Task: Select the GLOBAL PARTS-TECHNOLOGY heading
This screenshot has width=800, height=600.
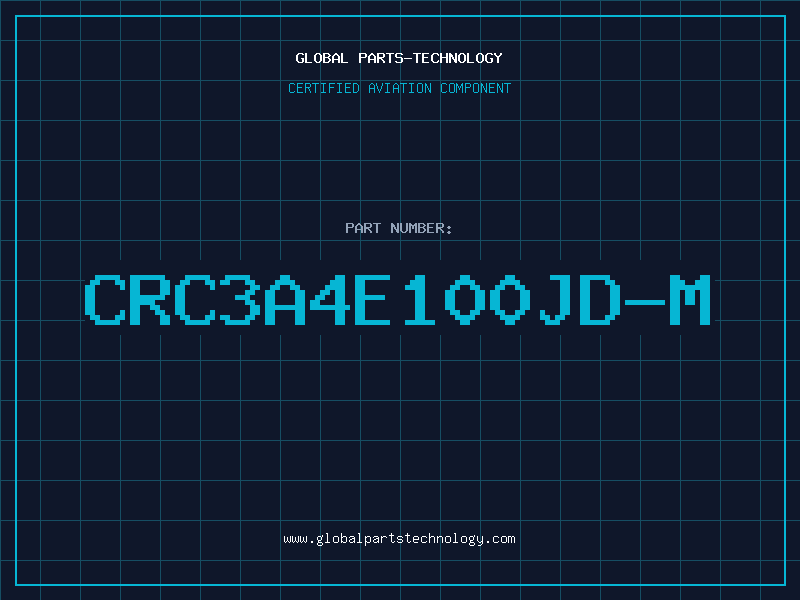Action: tap(399, 58)
